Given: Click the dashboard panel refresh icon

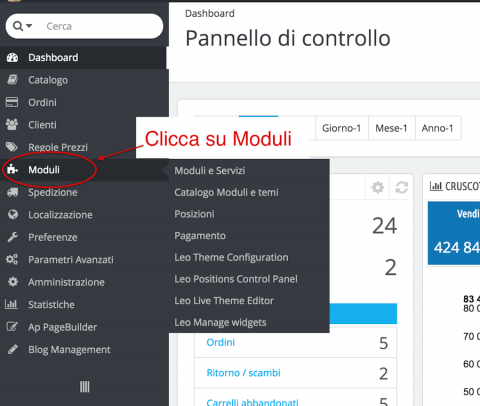Looking at the screenshot, I should [402, 187].
